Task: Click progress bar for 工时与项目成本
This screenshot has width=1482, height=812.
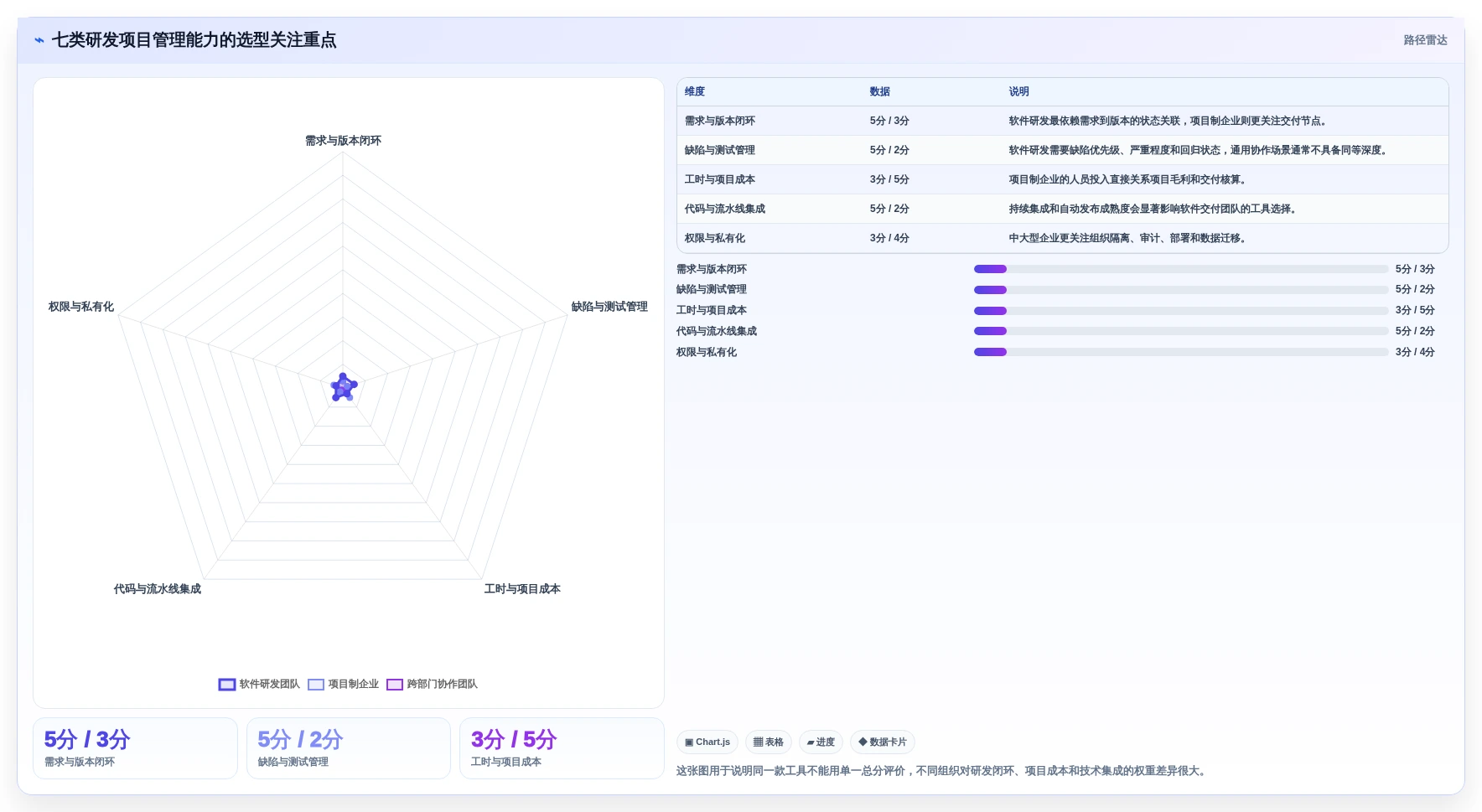Action: pos(1181,311)
